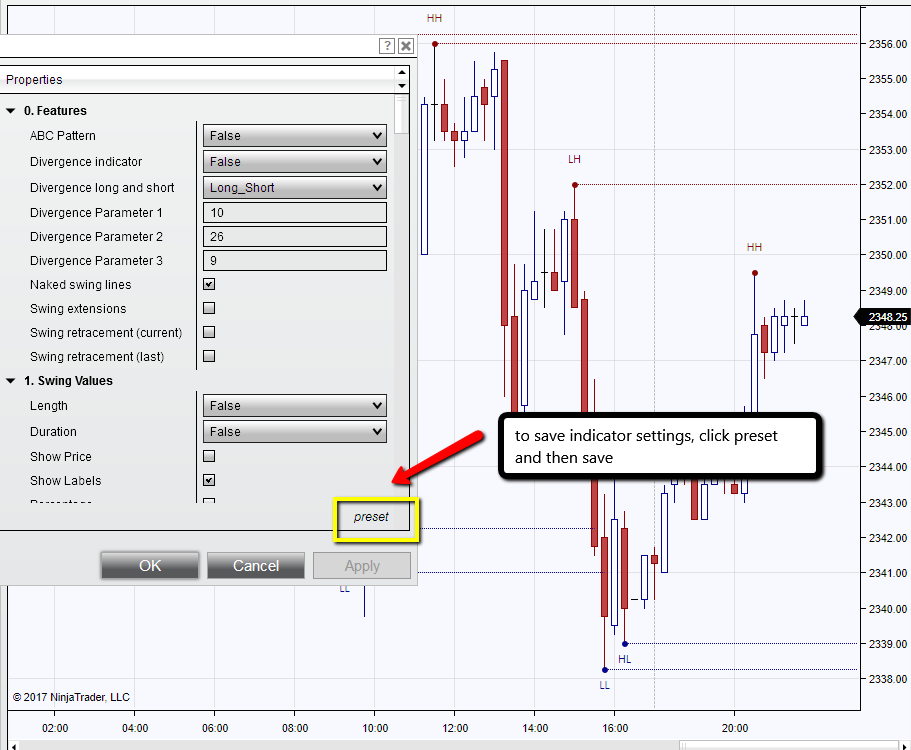Click the chart horizontal scrollbar left arrow
The image size is (911, 750).
tap(14, 745)
